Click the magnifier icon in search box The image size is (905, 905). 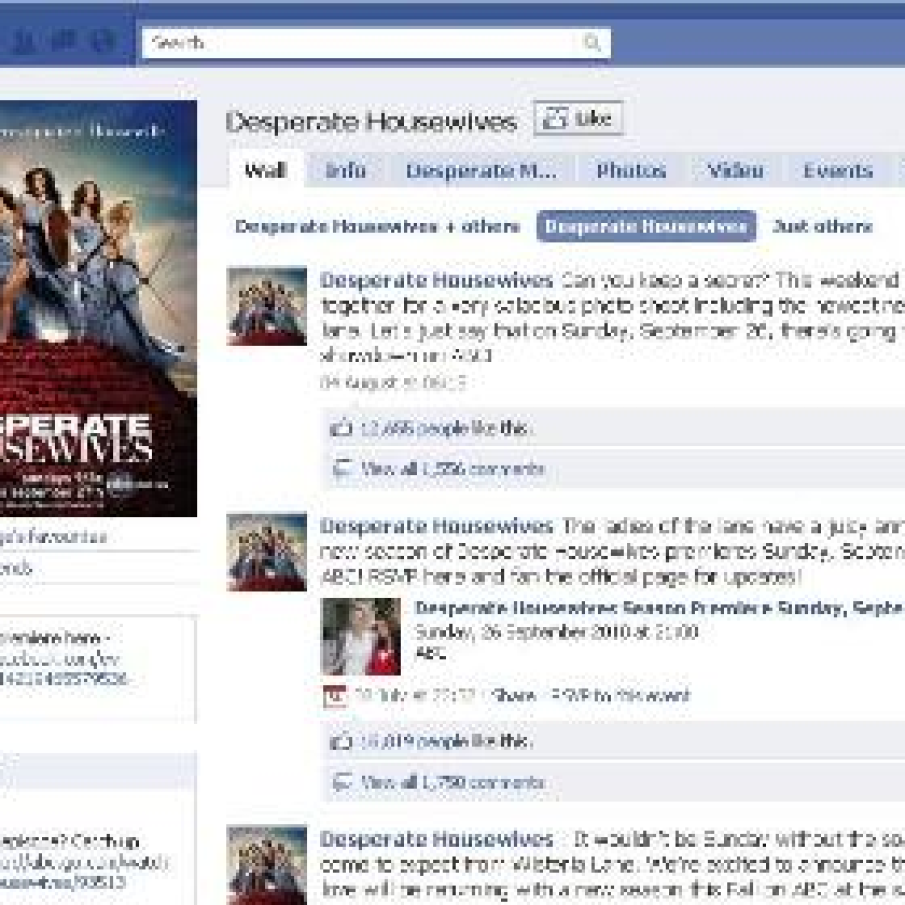point(592,43)
